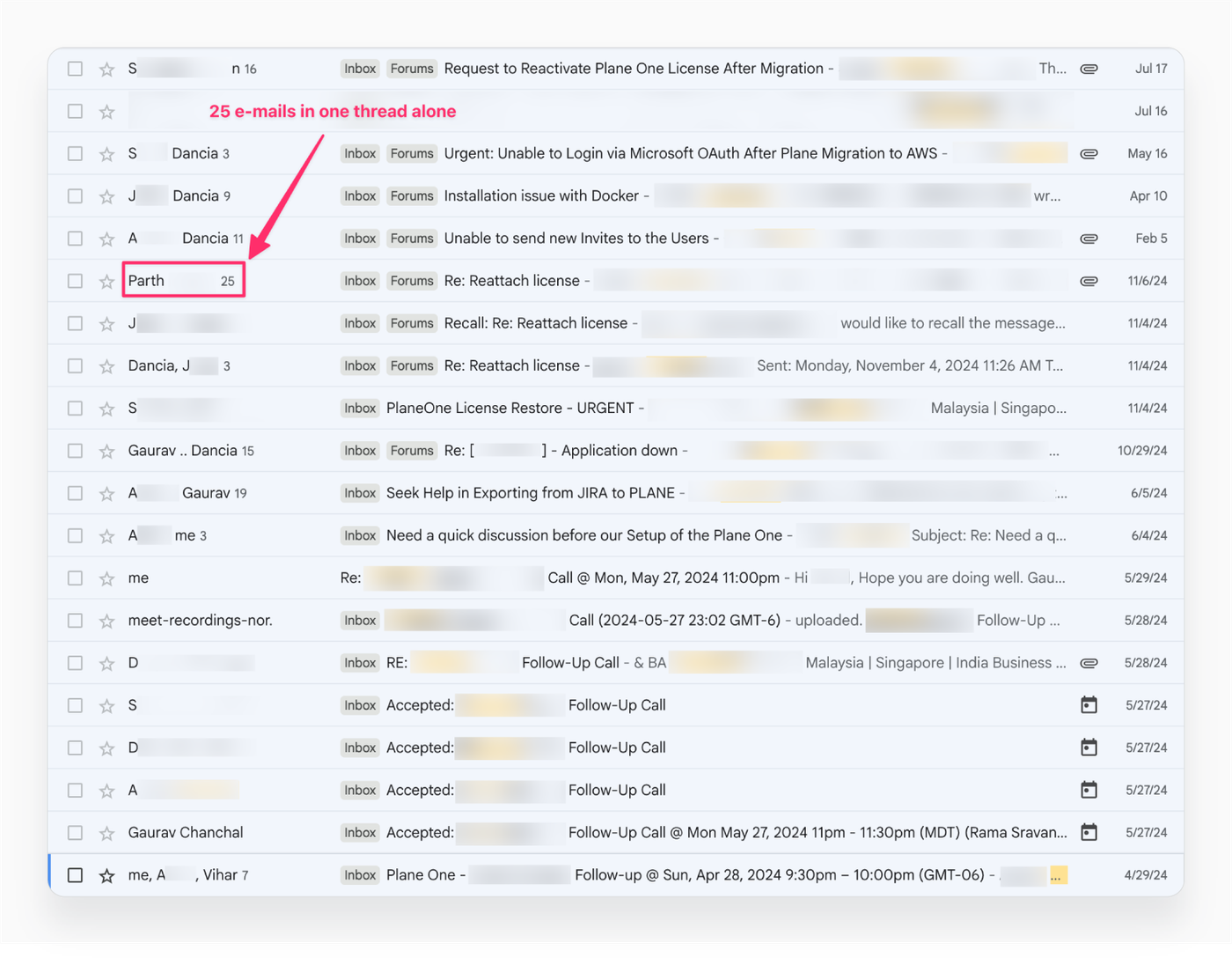Click Inbox label on Docker installation email
The image size is (1232, 972).
(x=360, y=195)
